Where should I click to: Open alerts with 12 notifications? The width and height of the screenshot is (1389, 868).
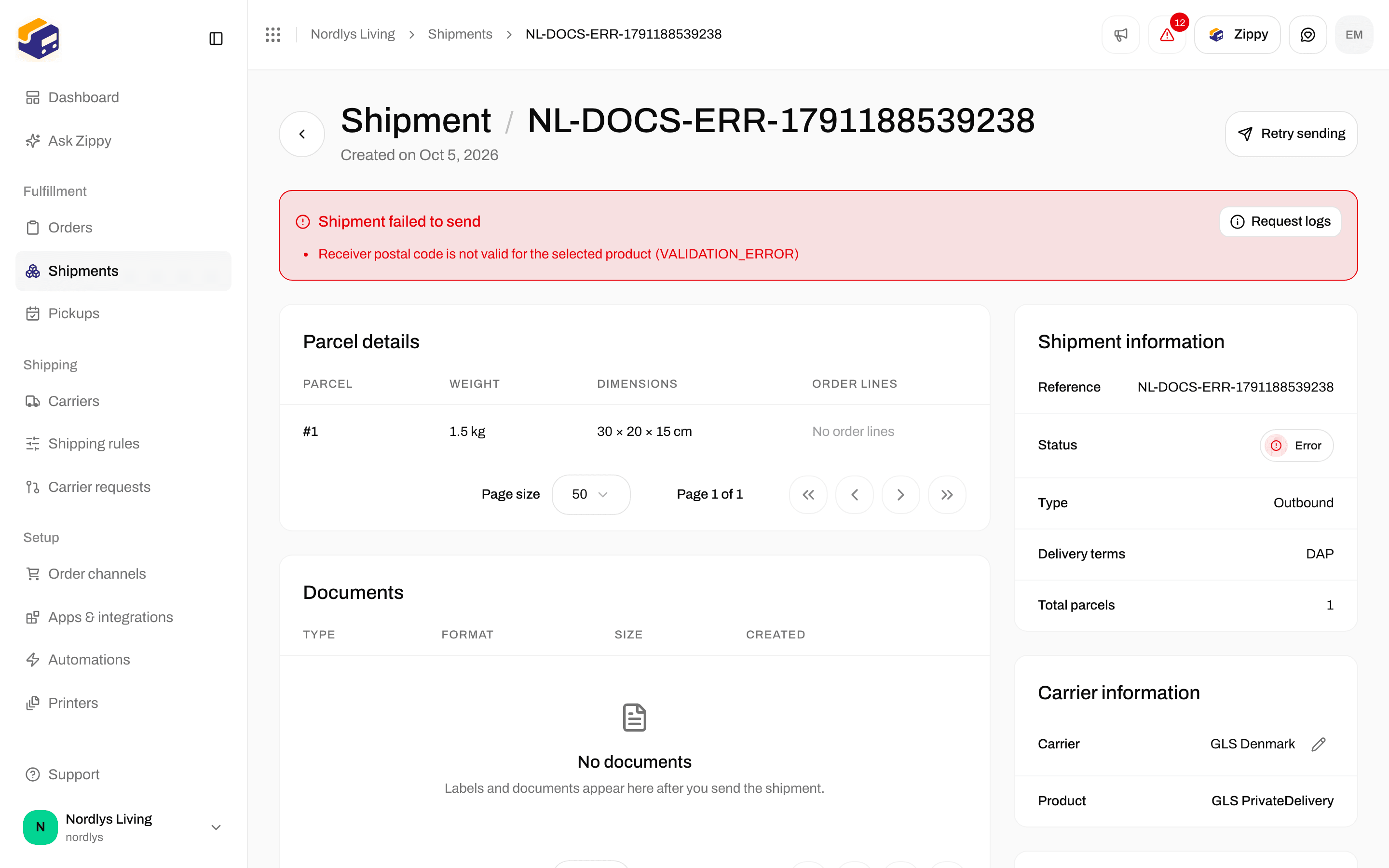pos(1167,35)
